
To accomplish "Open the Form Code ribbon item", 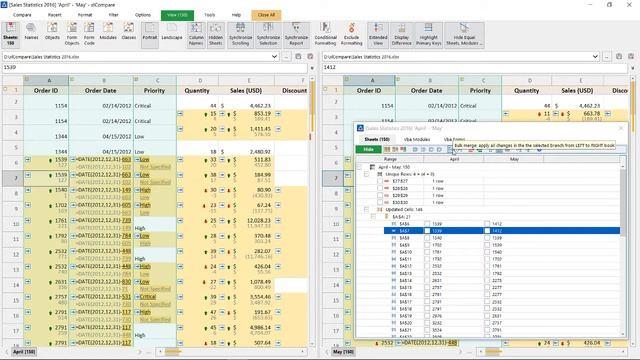I will point(89,35).
